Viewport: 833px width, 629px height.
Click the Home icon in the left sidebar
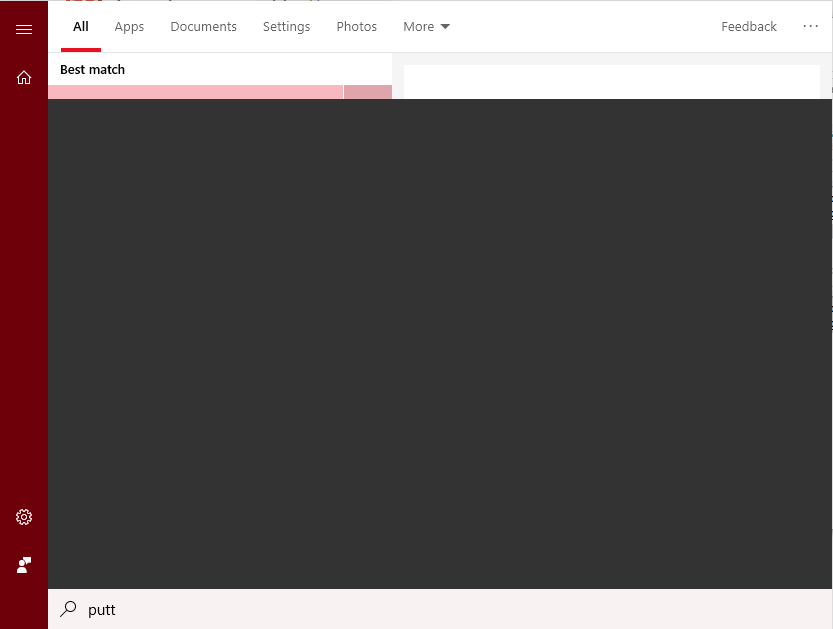(x=24, y=77)
